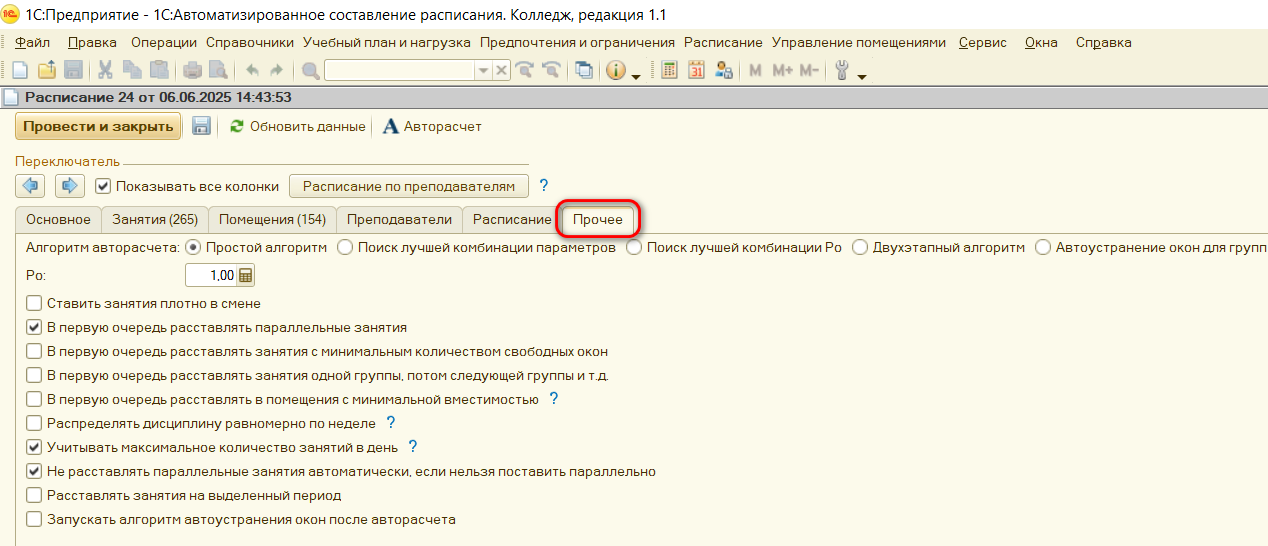Select 'Двухэтапный алгоритм' radio button

[860, 247]
